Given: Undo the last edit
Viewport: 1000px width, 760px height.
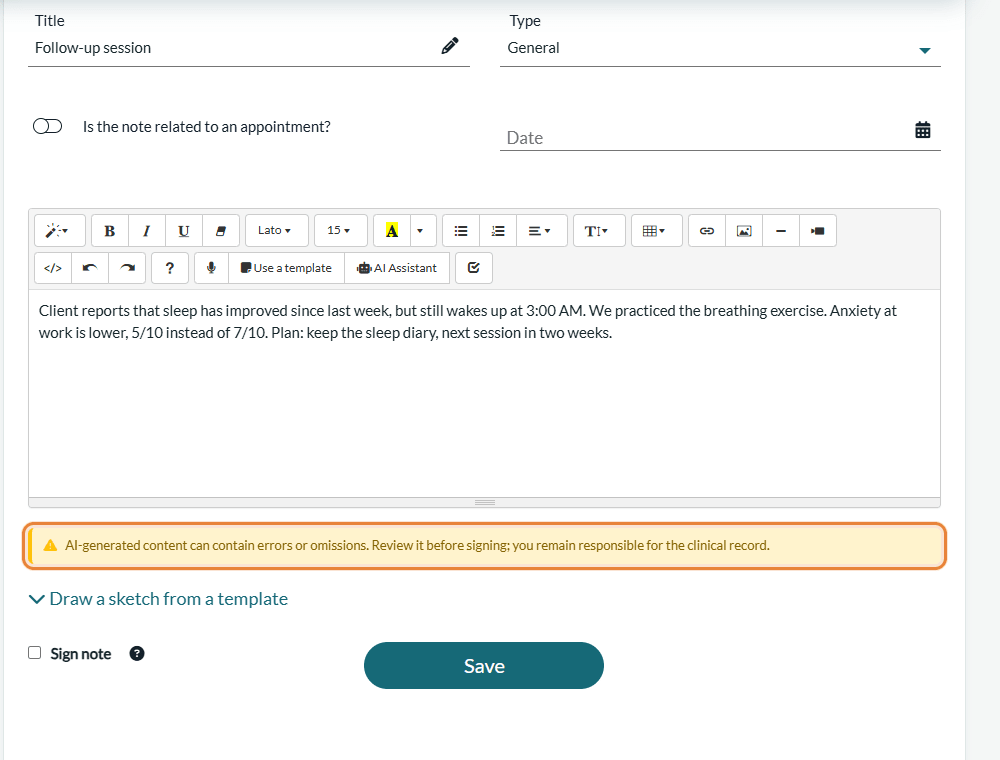Looking at the screenshot, I should click(x=90, y=268).
